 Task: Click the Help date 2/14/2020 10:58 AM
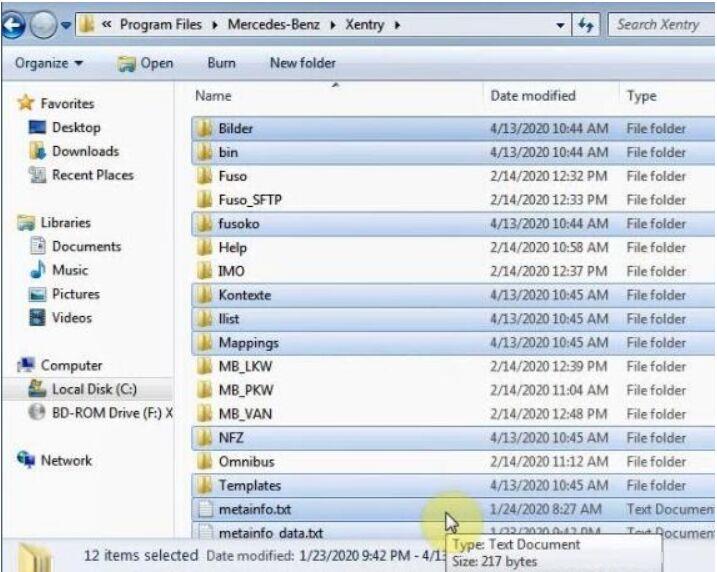coord(549,247)
